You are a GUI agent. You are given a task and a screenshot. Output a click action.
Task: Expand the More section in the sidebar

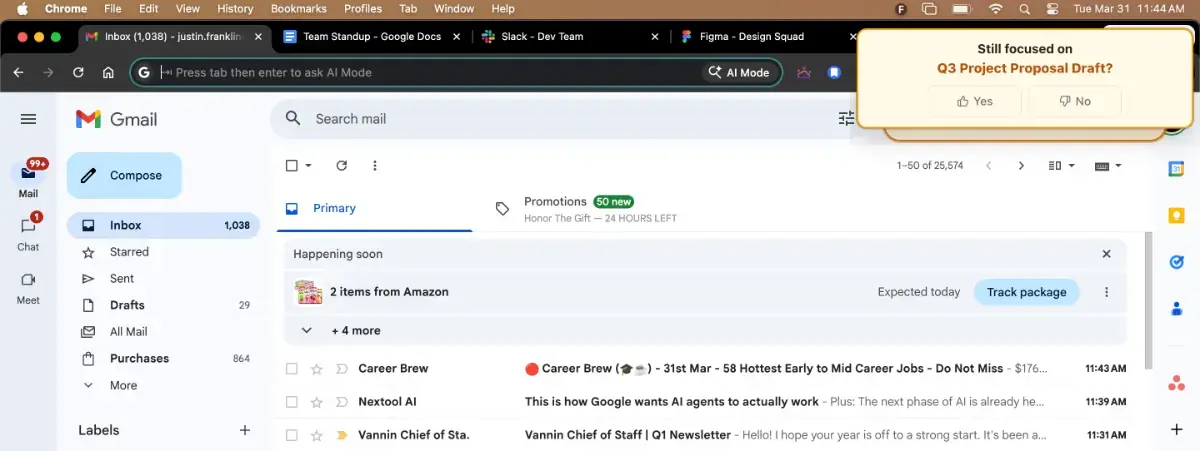tap(123, 385)
